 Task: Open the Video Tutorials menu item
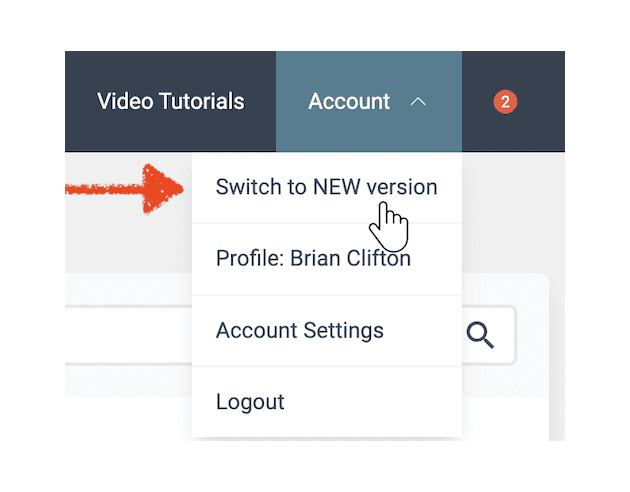[x=170, y=101]
